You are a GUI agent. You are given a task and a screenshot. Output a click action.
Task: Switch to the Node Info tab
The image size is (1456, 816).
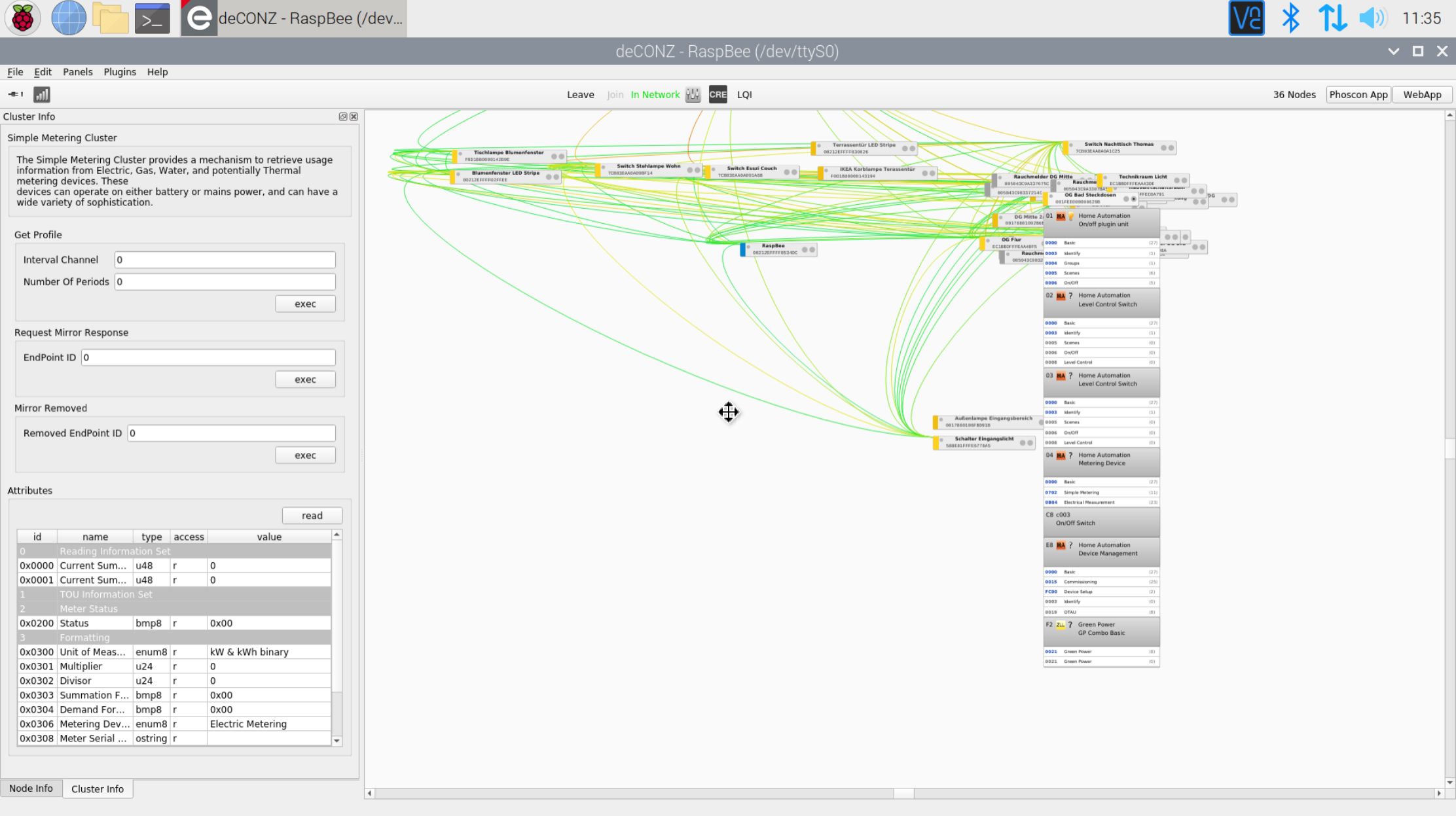[31, 789]
